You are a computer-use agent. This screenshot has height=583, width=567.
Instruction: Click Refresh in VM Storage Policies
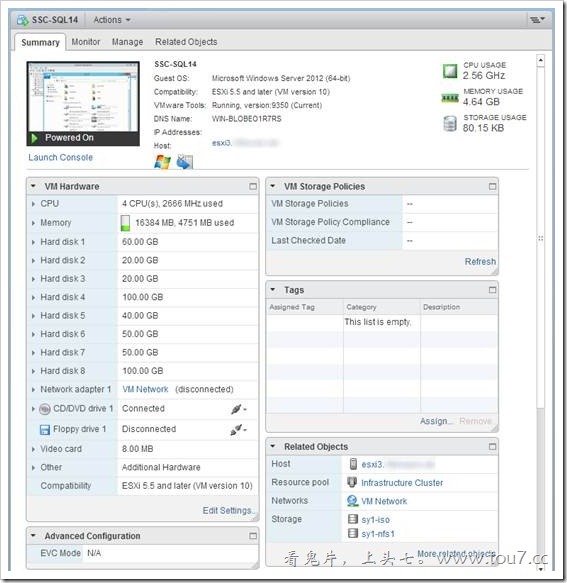(480, 261)
